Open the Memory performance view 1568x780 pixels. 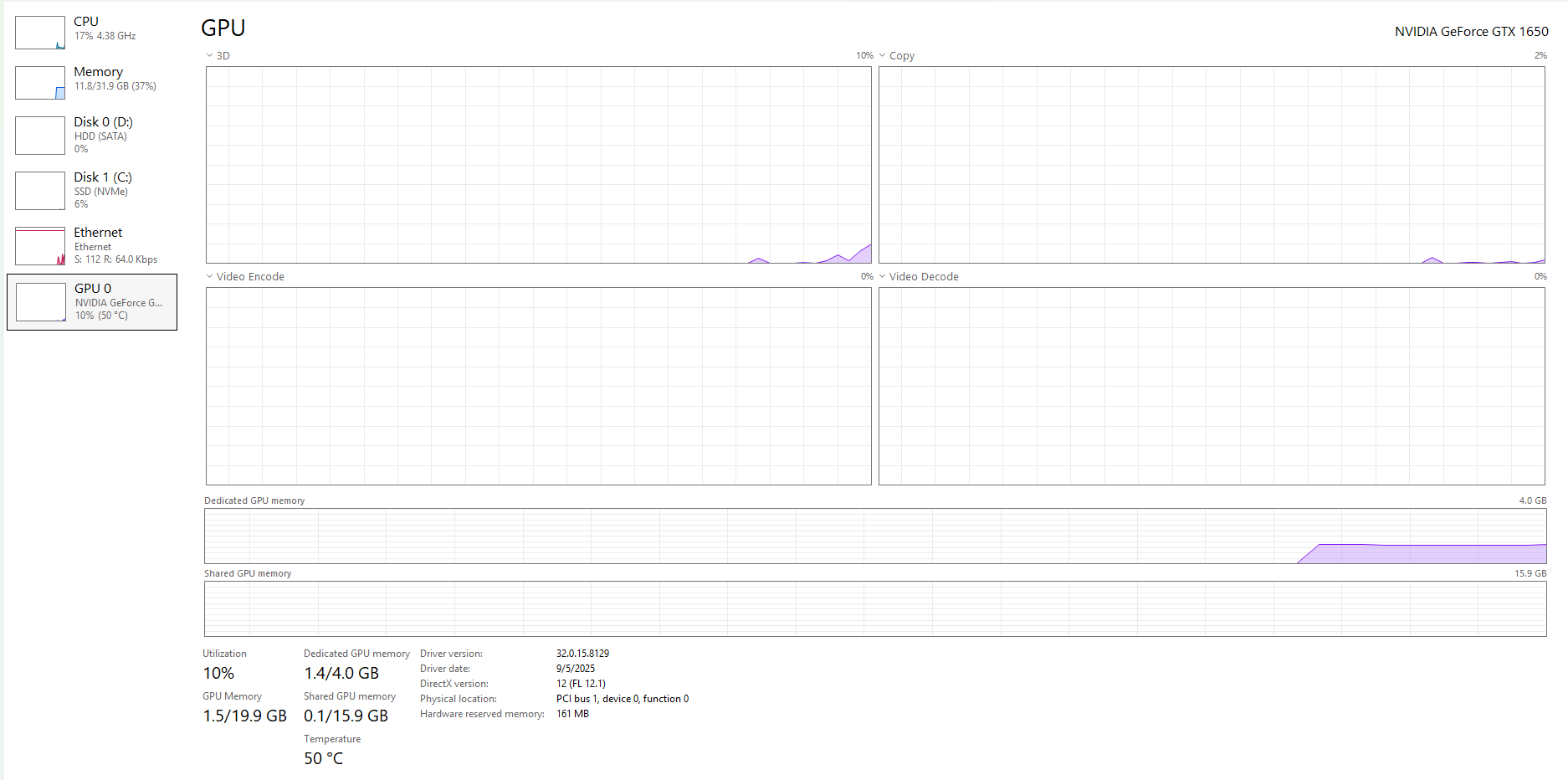pyautogui.click(x=92, y=82)
